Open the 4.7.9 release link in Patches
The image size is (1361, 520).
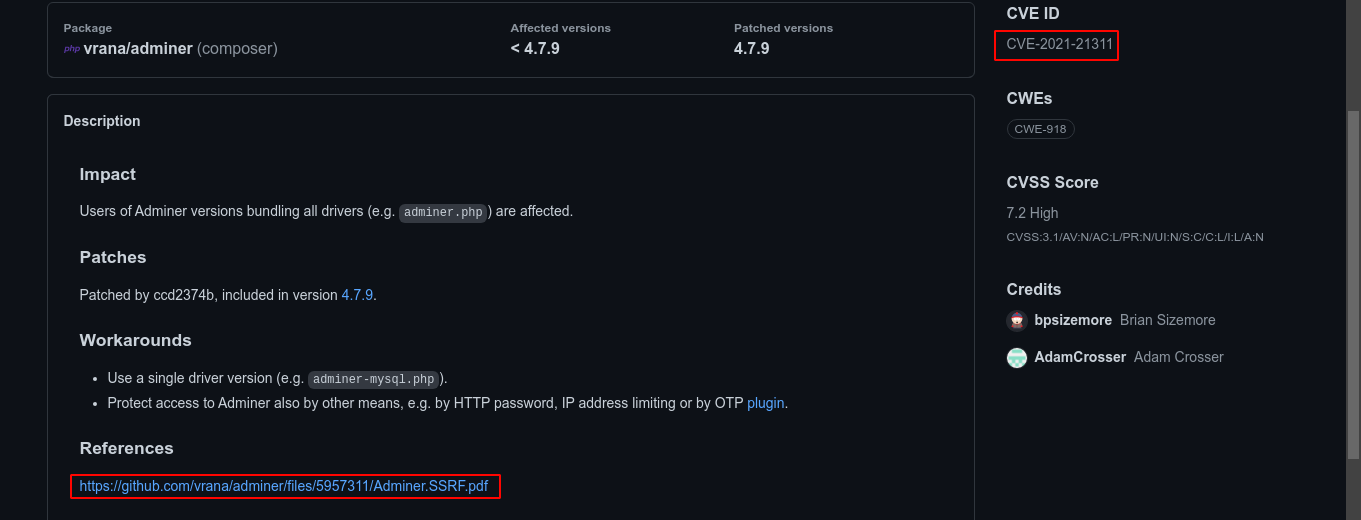point(357,295)
